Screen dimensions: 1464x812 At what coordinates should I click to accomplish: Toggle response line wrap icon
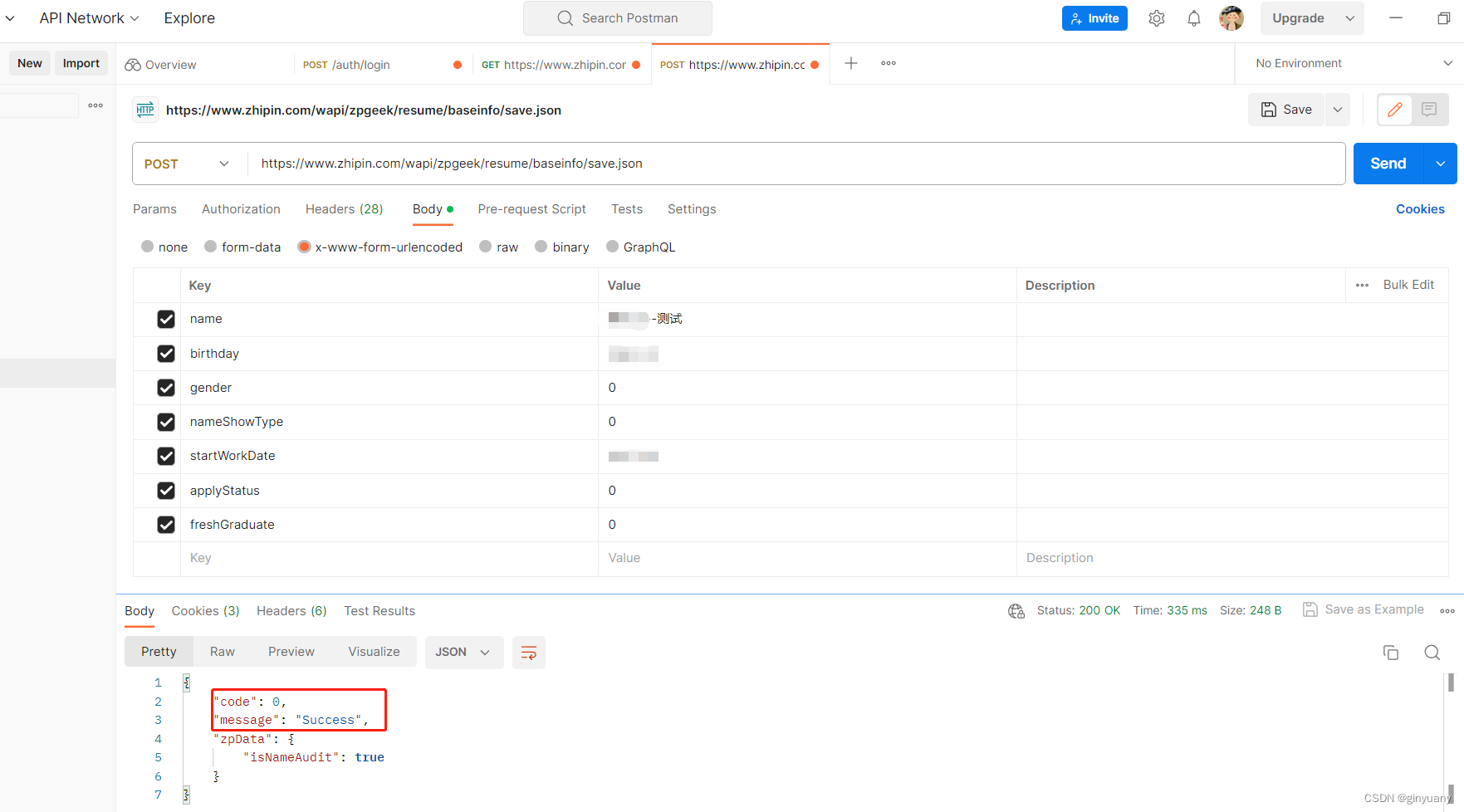pos(529,653)
